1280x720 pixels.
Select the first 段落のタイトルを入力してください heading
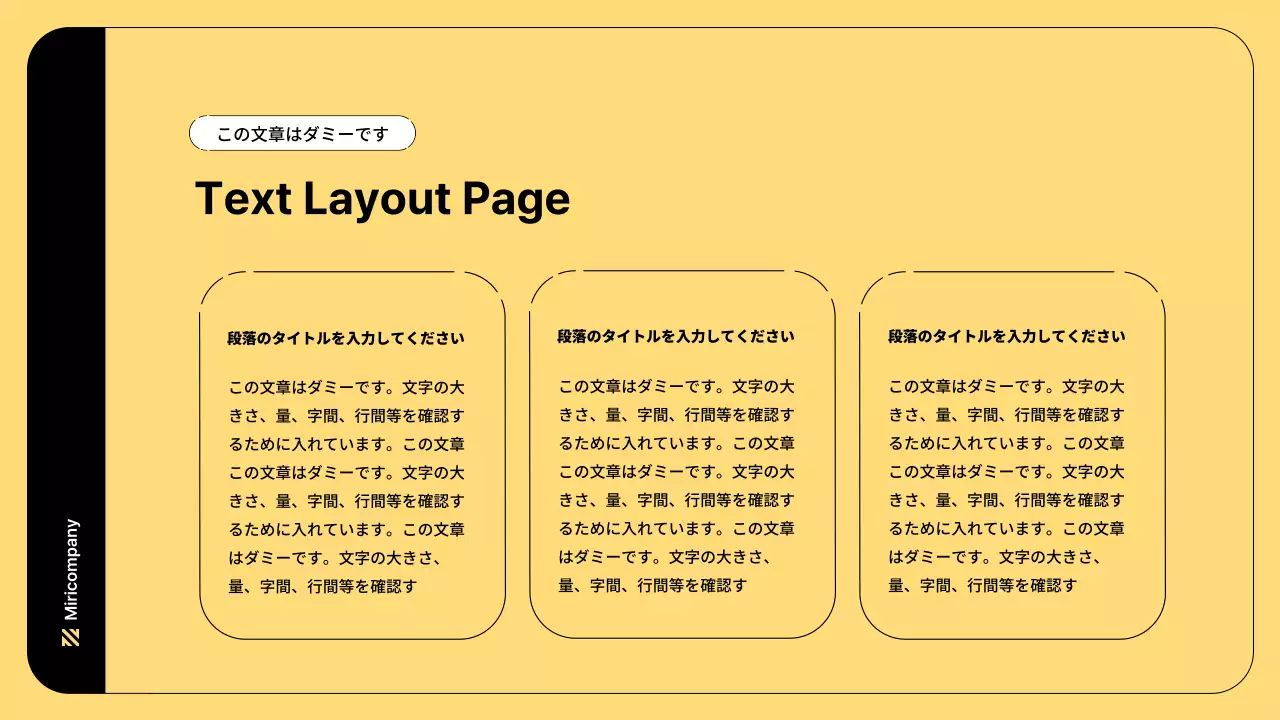[x=346, y=338]
